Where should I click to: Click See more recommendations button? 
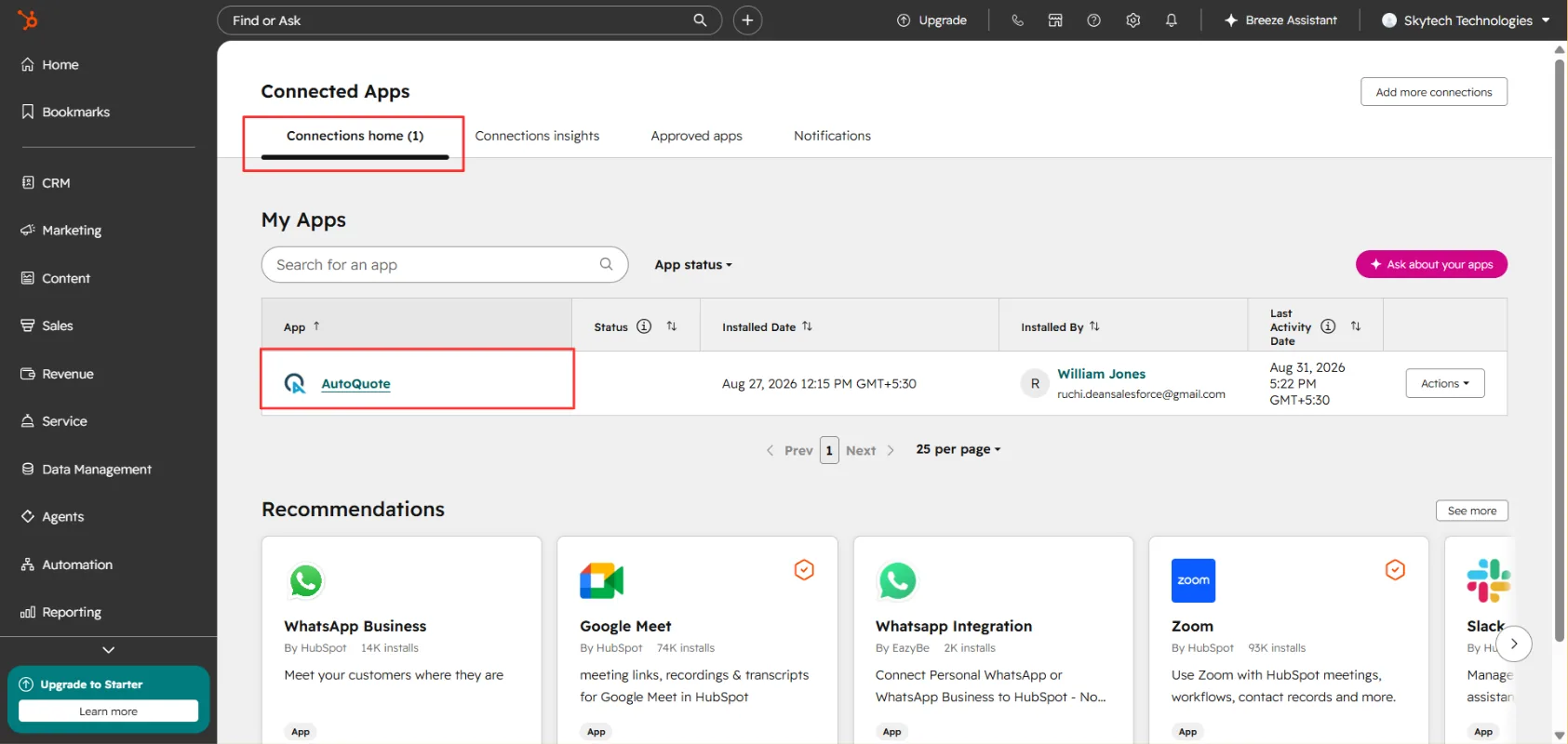[1472, 511]
